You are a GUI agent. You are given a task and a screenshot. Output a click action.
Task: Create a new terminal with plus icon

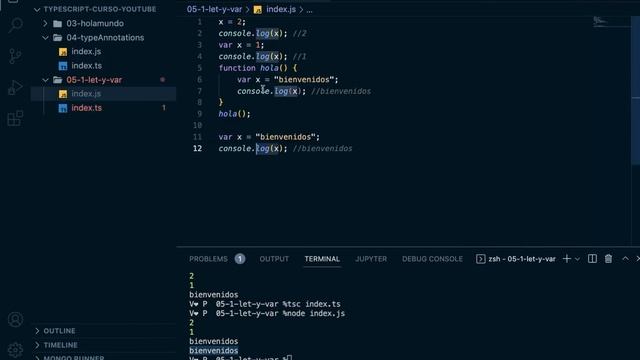tap(567, 259)
